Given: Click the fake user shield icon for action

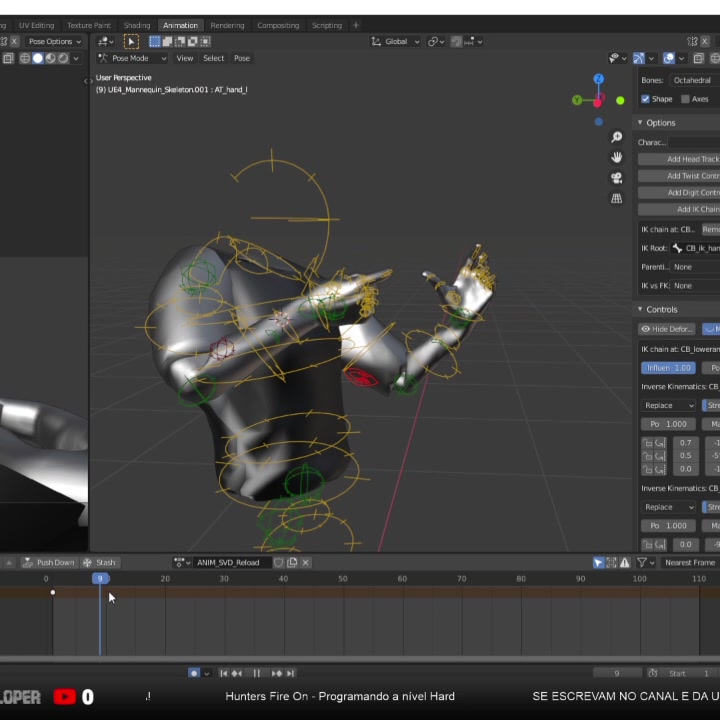Looking at the screenshot, I should 278,562.
